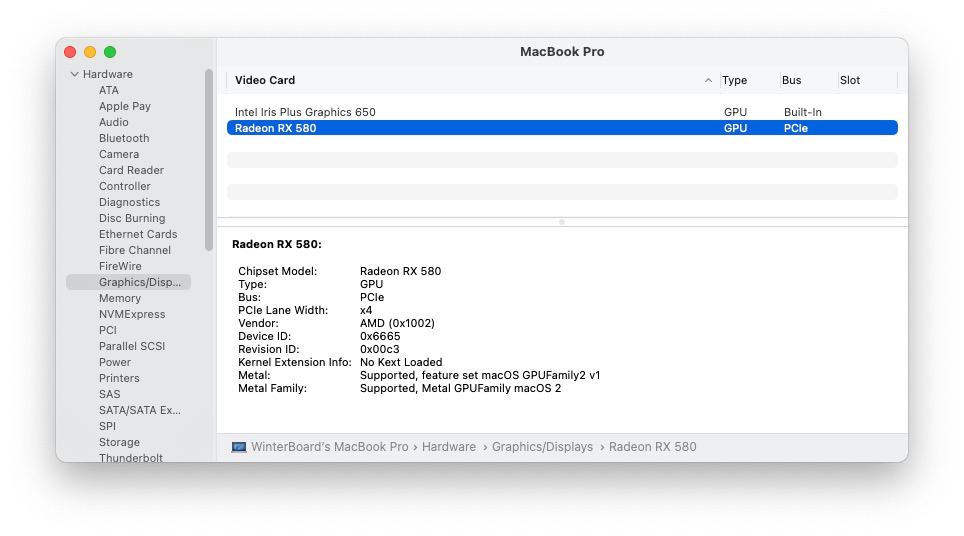The width and height of the screenshot is (964, 536).
Task: Sort by the Bus column header
Action: (791, 80)
